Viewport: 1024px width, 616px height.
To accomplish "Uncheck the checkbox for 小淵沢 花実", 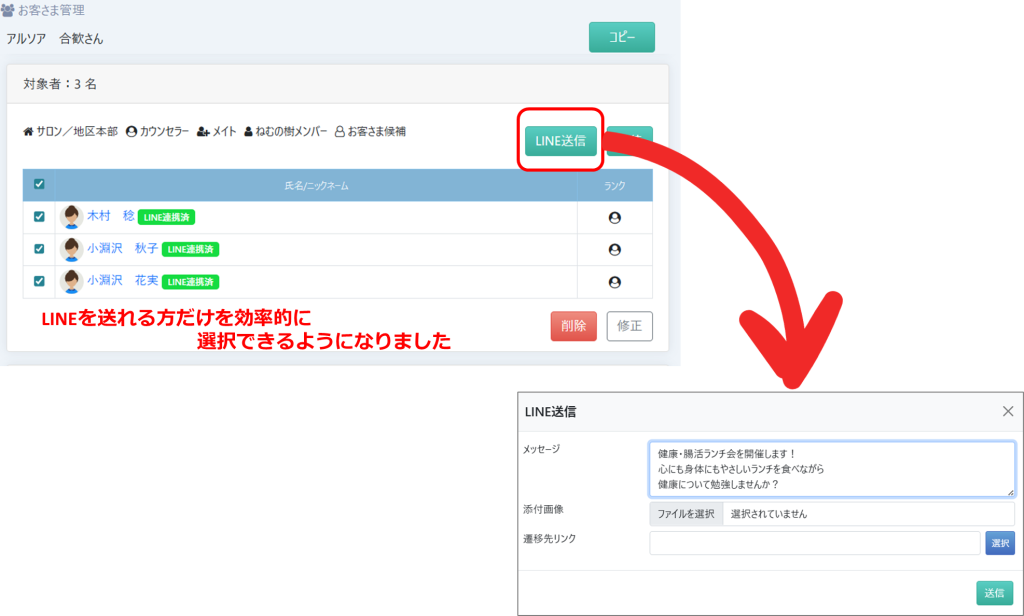I will coord(39,281).
